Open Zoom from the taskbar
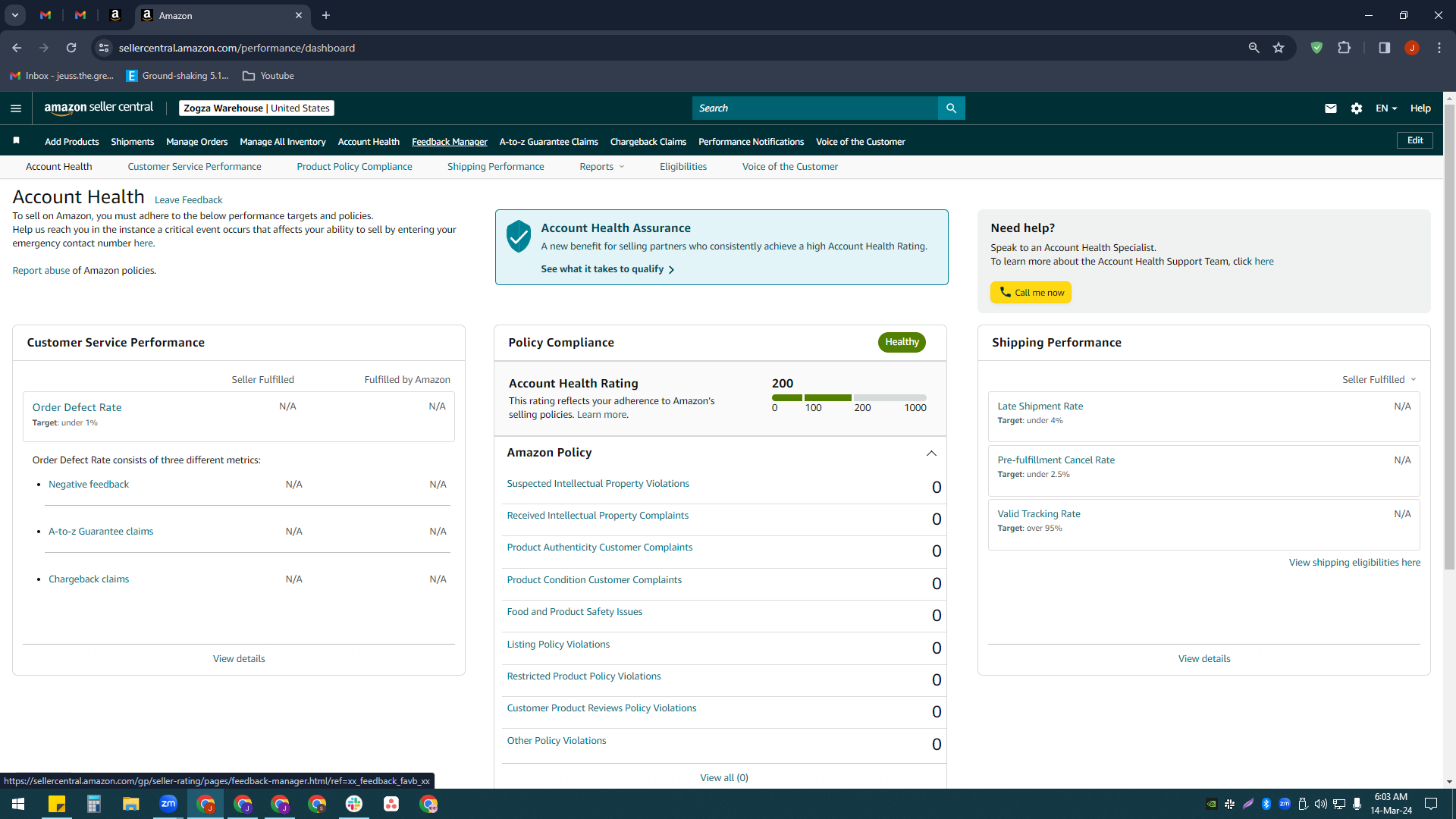The height and width of the screenshot is (819, 1456). pyautogui.click(x=168, y=804)
